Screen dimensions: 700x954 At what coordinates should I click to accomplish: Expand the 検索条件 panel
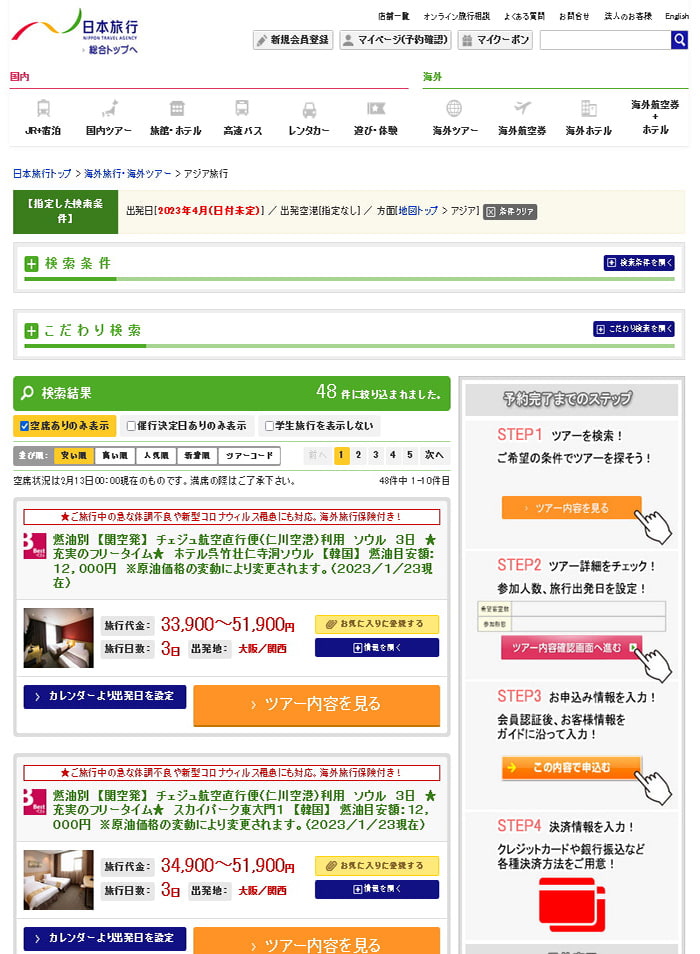pyautogui.click(x=639, y=263)
